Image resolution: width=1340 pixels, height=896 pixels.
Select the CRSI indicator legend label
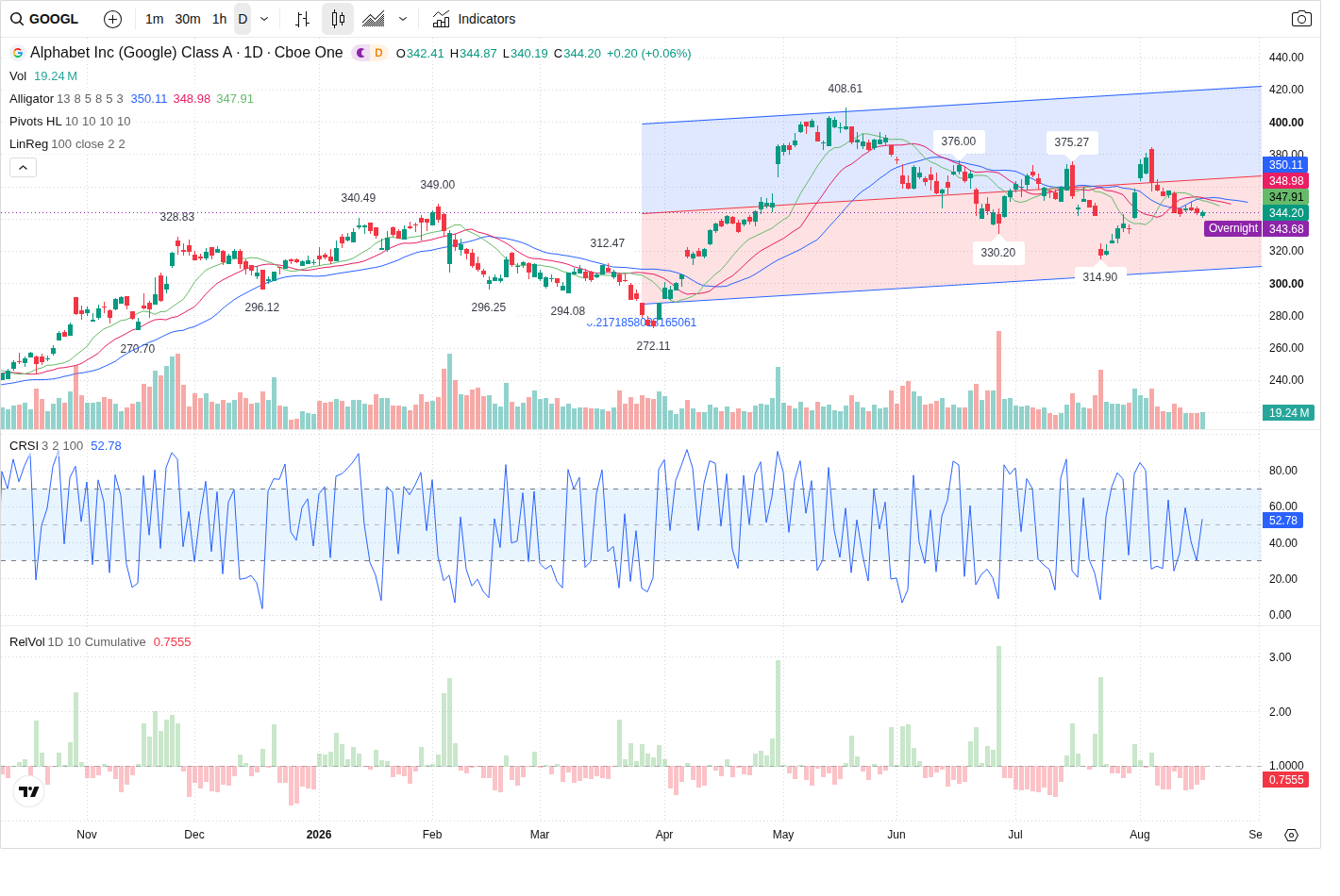click(x=24, y=446)
